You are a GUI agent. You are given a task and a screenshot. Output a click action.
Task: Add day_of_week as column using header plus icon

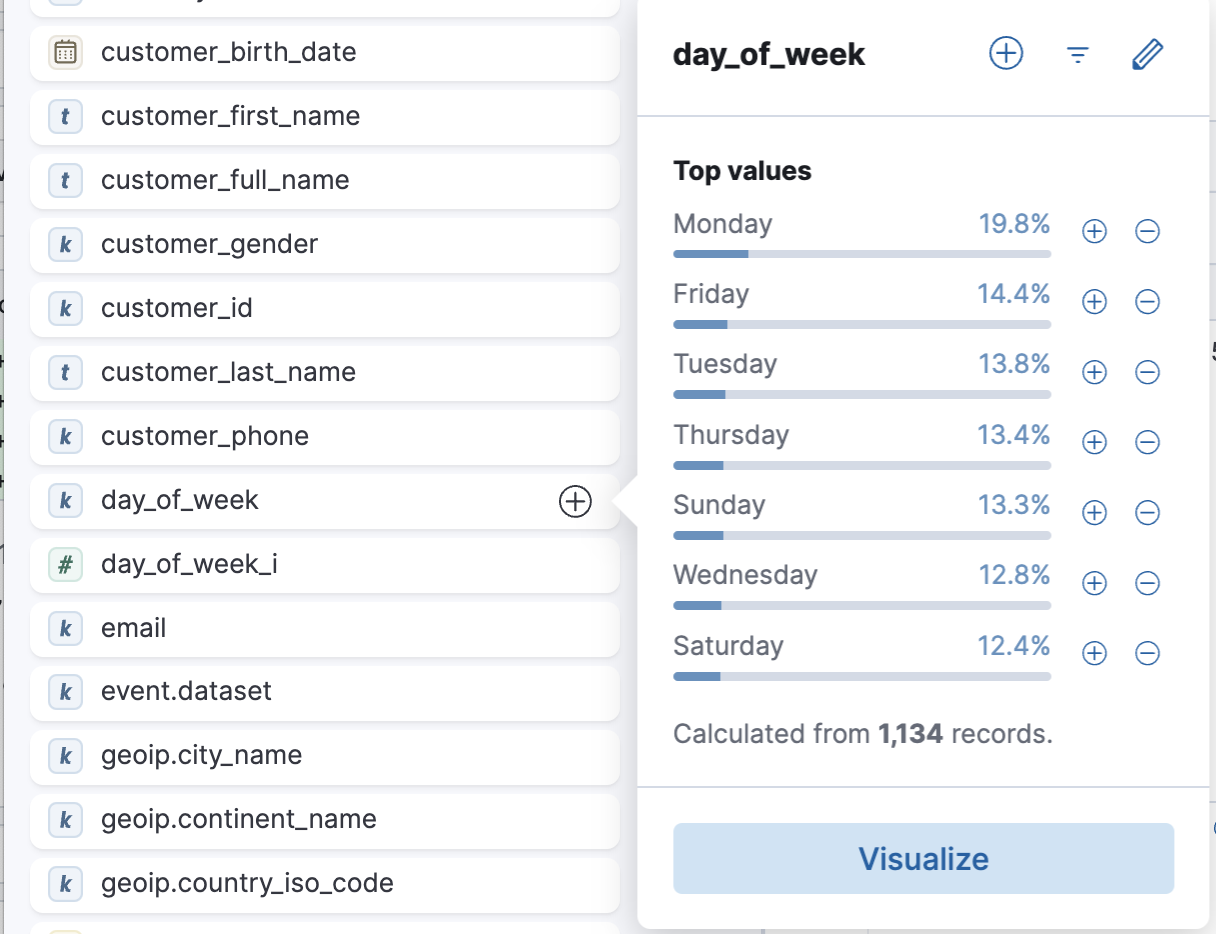(1005, 53)
